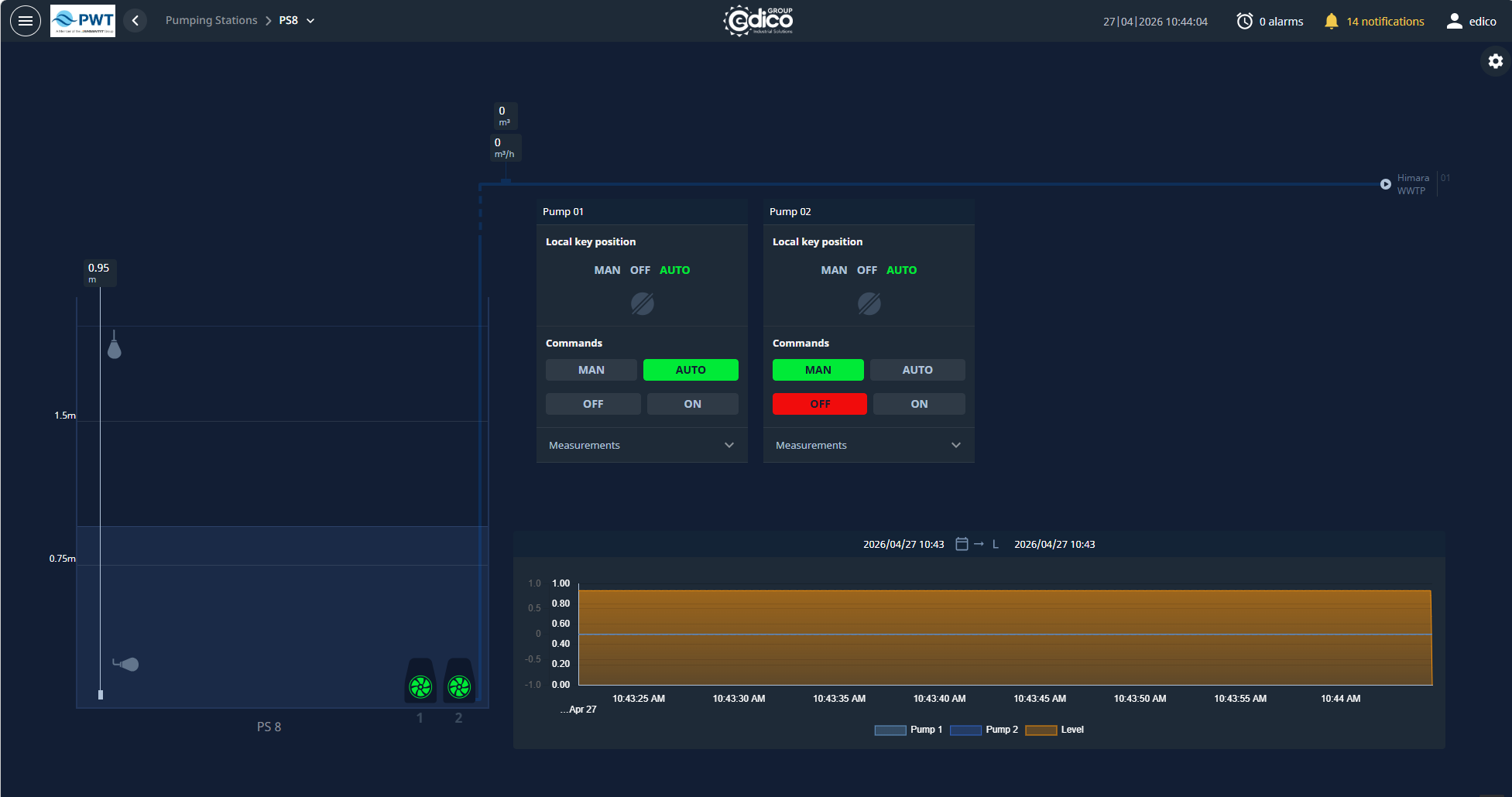The height and width of the screenshot is (797, 1512).
Task: Select pump 2 fan icon in tank
Action: coord(459,686)
